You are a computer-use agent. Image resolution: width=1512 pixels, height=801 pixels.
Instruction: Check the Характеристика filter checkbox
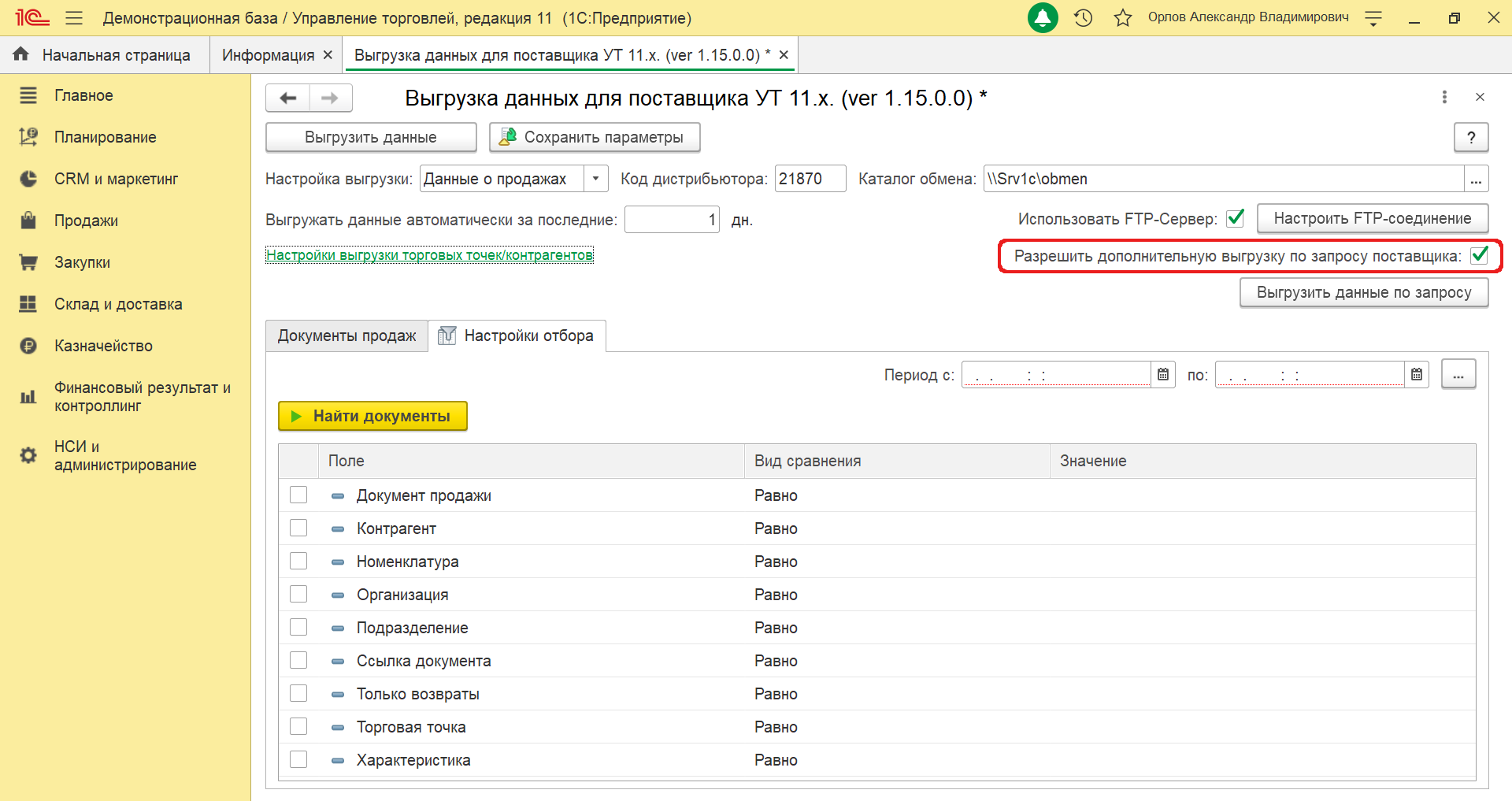click(x=298, y=759)
